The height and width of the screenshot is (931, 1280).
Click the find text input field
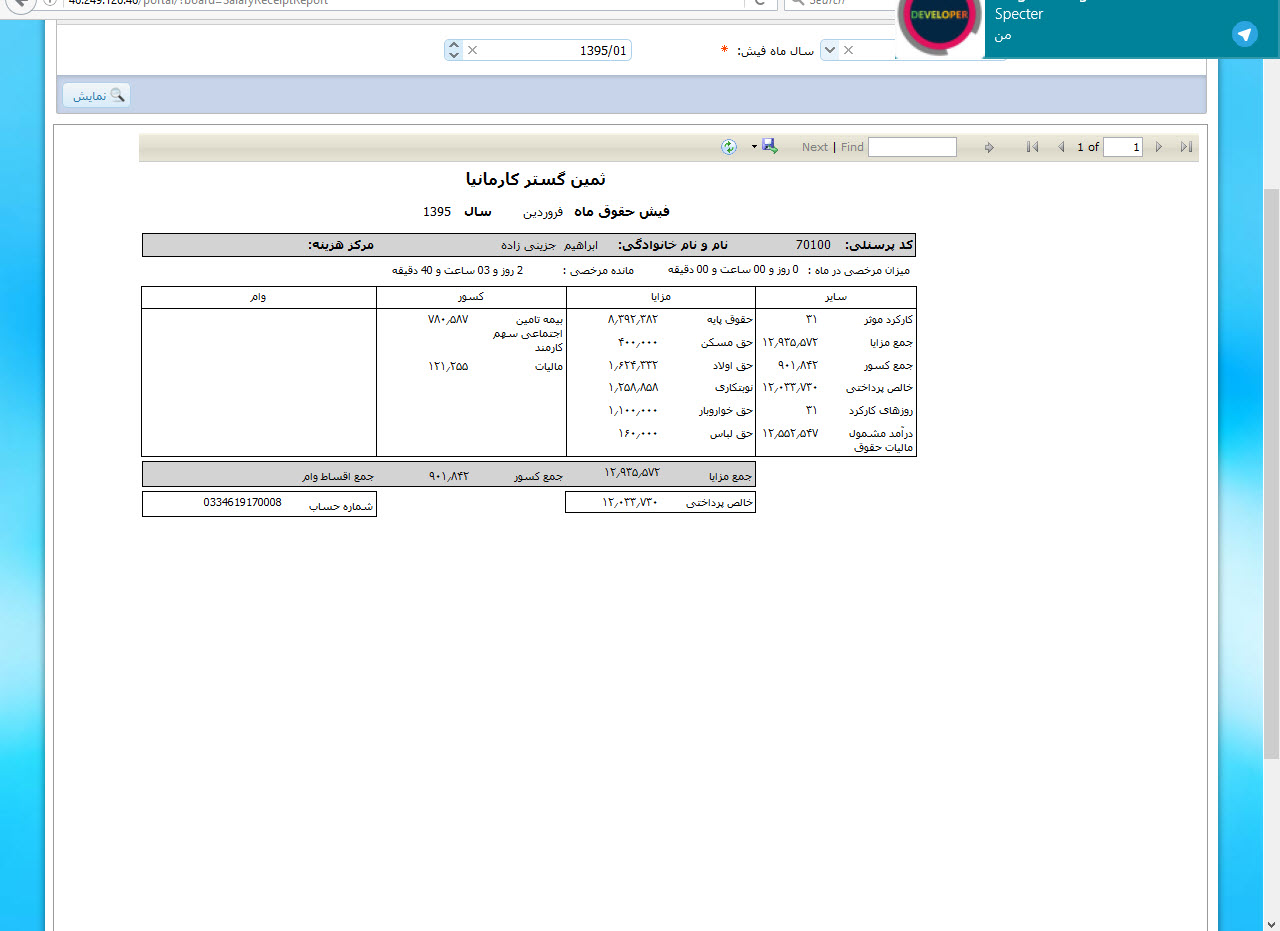(x=912, y=147)
